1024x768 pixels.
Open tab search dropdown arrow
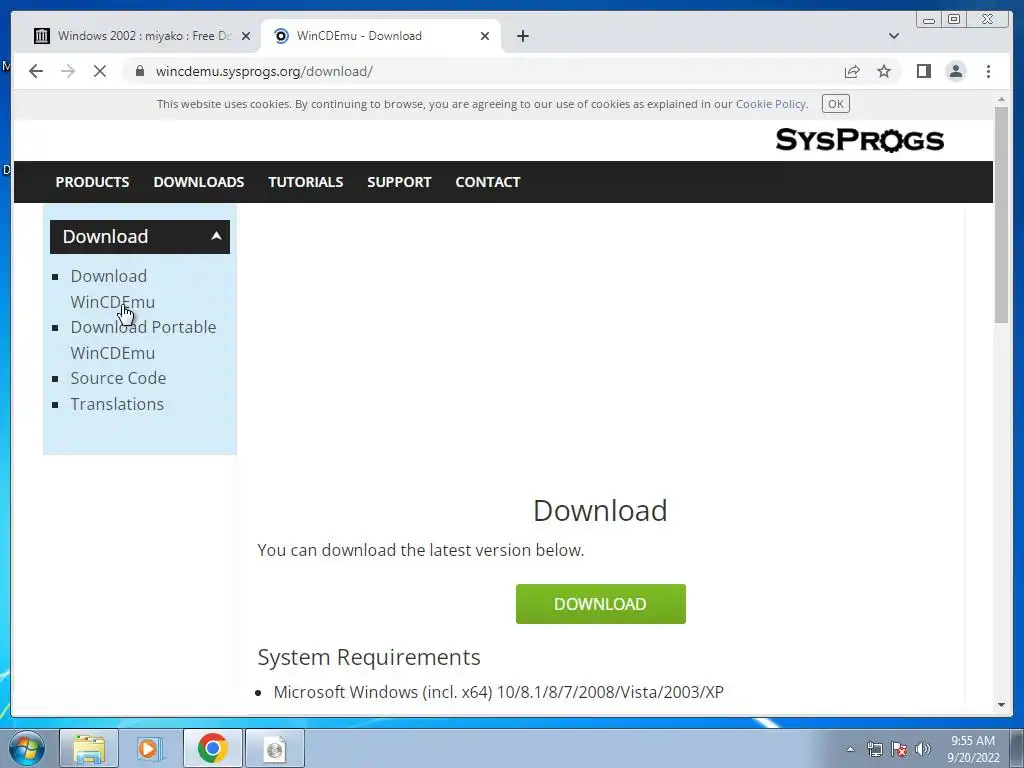(x=894, y=36)
